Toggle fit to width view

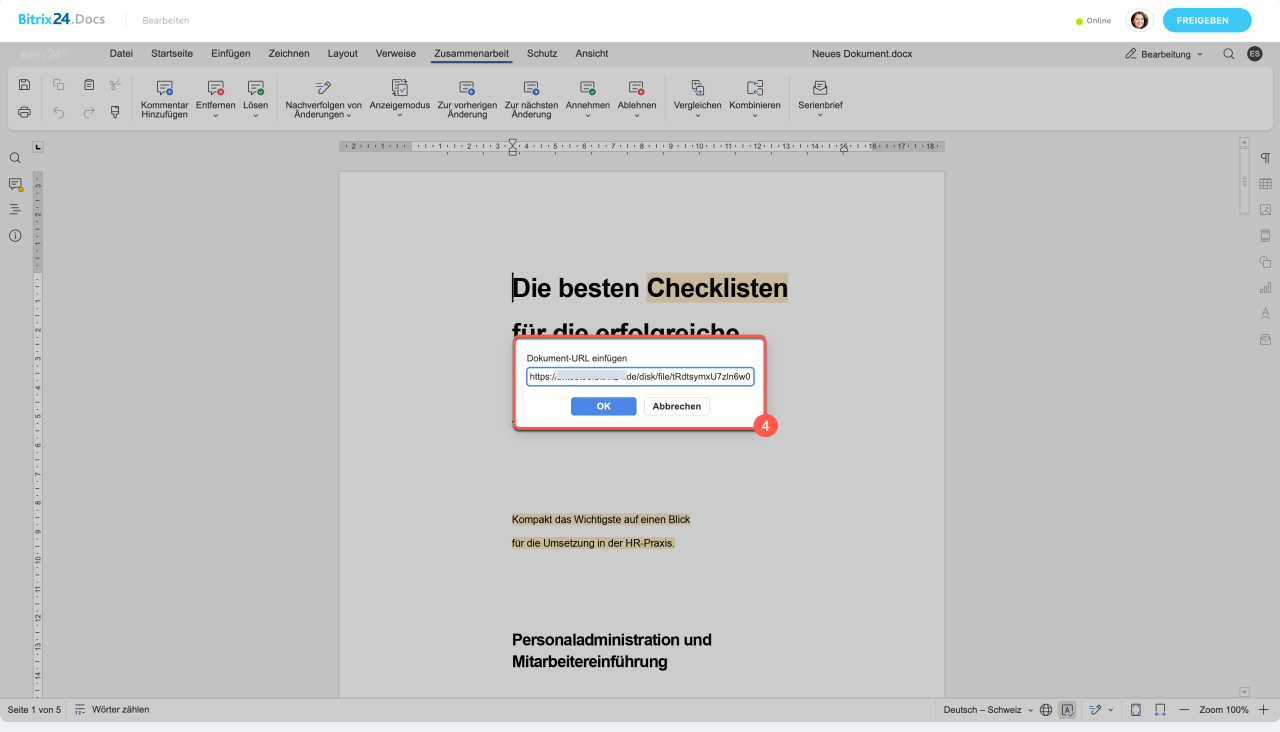click(x=1161, y=710)
